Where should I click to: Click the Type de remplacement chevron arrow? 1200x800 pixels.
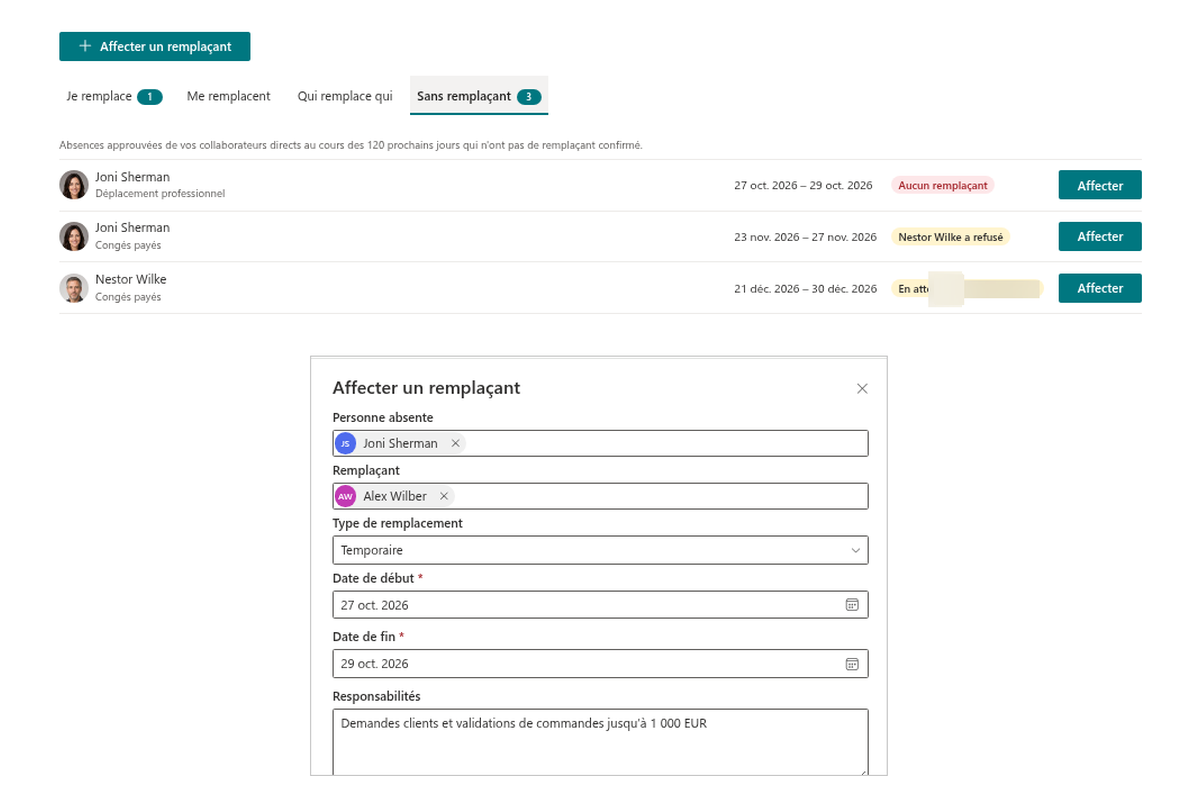(x=855, y=550)
